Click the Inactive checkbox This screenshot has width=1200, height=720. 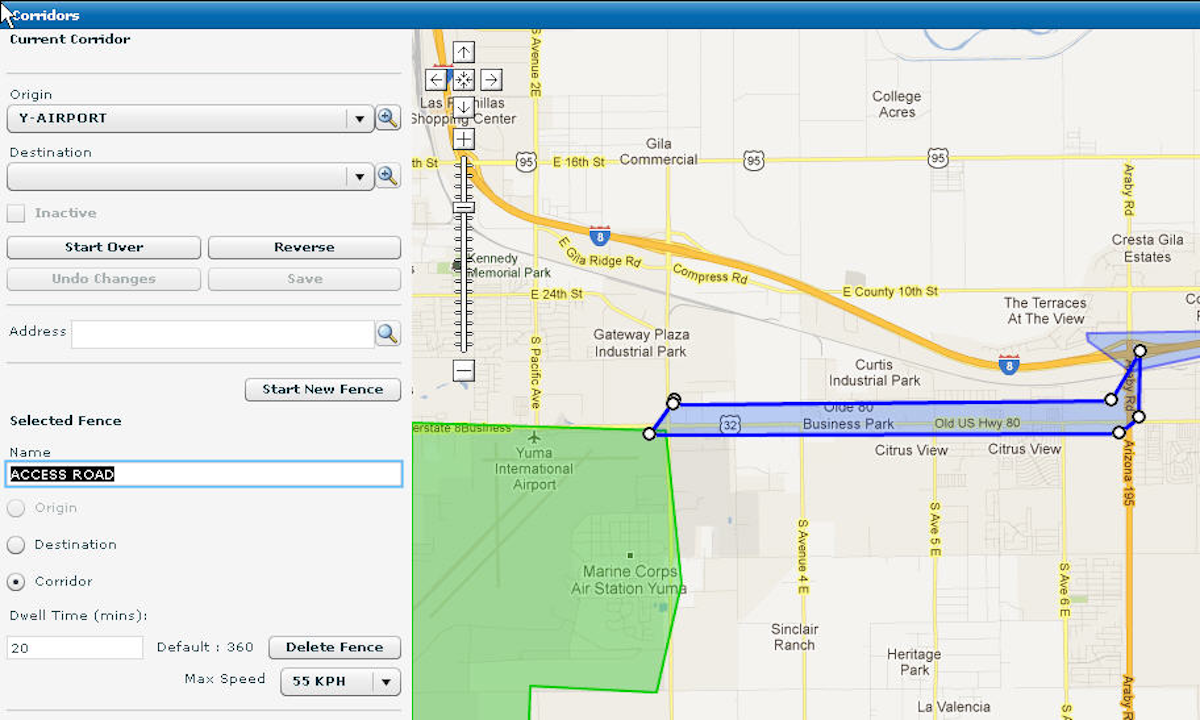pyautogui.click(x=15, y=212)
